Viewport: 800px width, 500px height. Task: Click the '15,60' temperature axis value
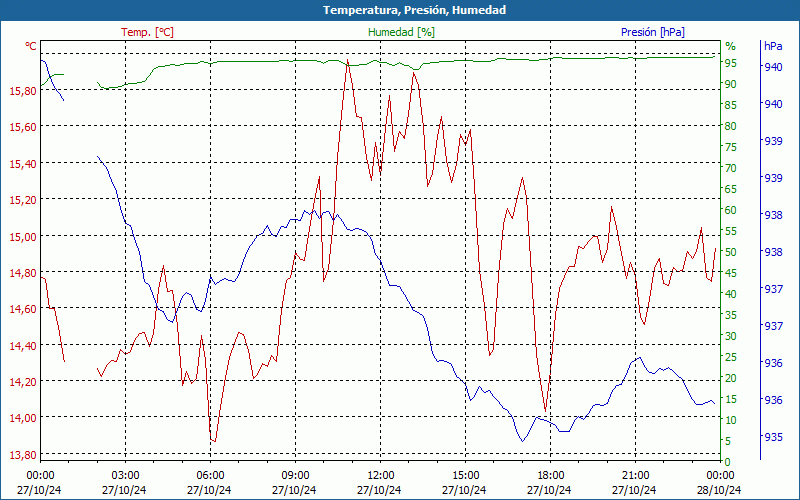pos(22,127)
